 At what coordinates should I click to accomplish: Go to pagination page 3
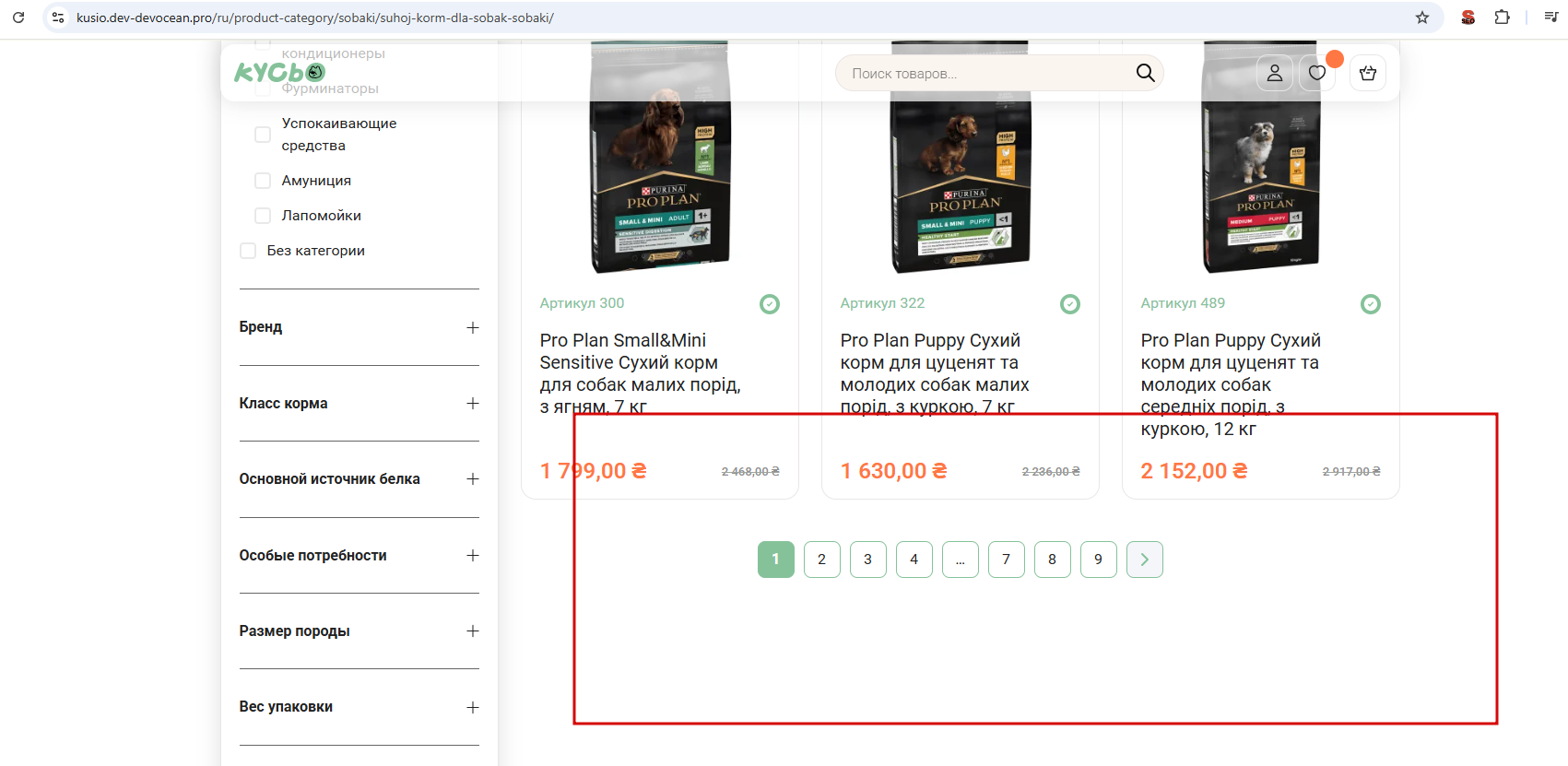(868, 560)
